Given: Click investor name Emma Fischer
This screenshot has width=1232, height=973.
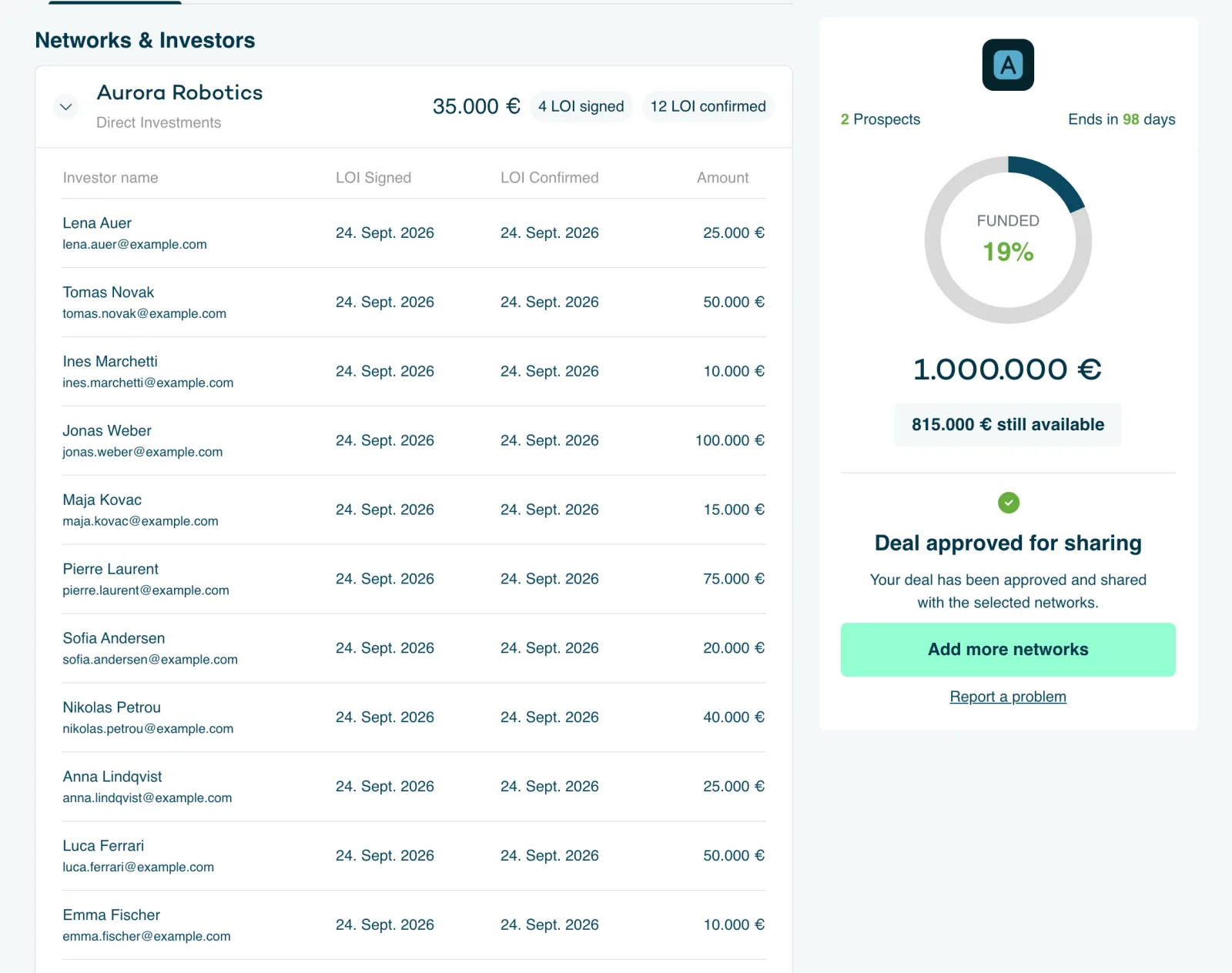Looking at the screenshot, I should click(112, 915).
